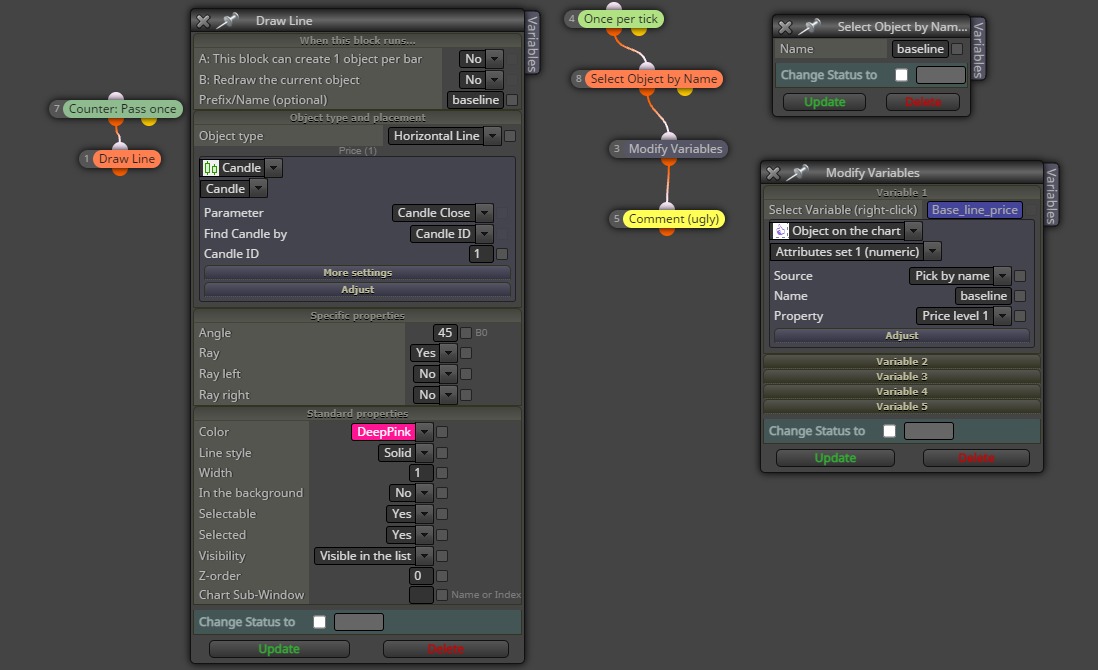Open the Ray right dropdown
Screen dimensions: 1098x670
click(x=435, y=395)
